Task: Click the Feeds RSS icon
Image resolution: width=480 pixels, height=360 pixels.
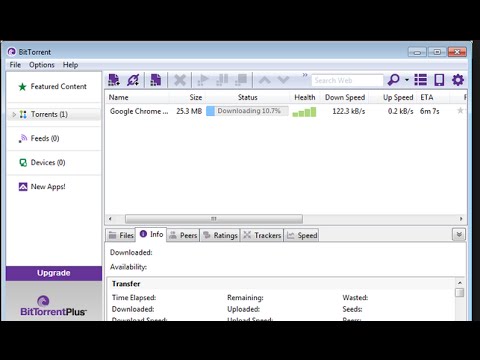Action: coord(23,138)
